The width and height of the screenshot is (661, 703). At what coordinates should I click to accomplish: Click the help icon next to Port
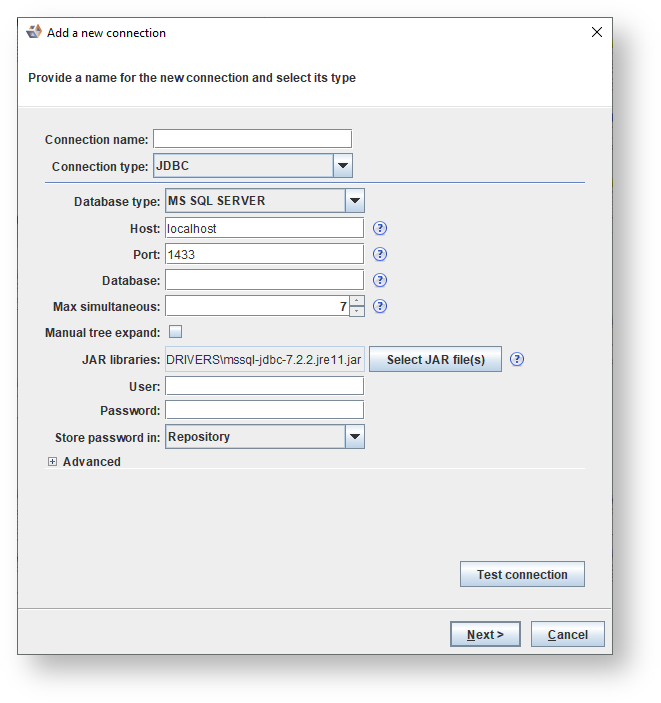[380, 254]
